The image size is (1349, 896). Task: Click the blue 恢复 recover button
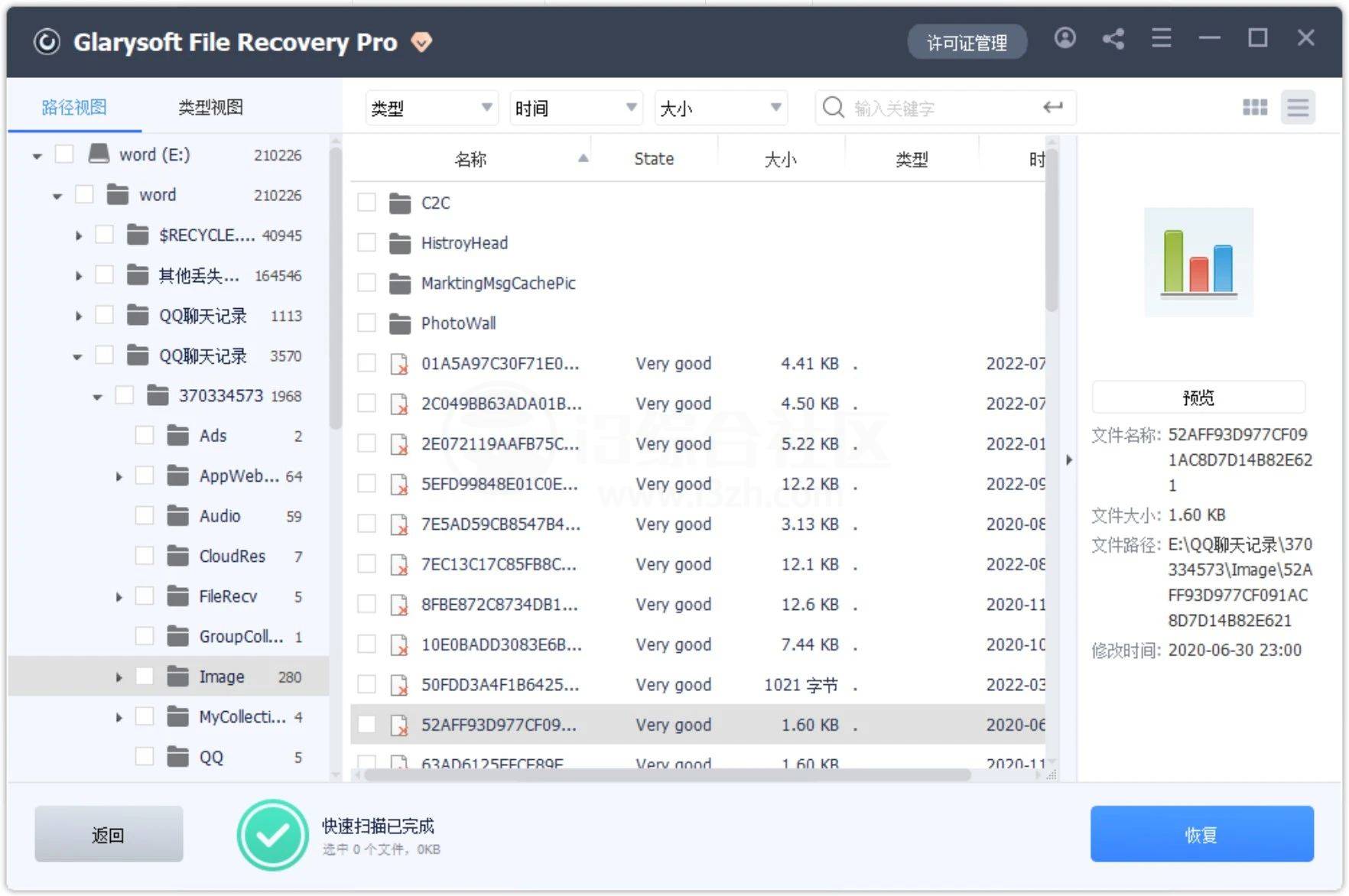tap(1202, 834)
